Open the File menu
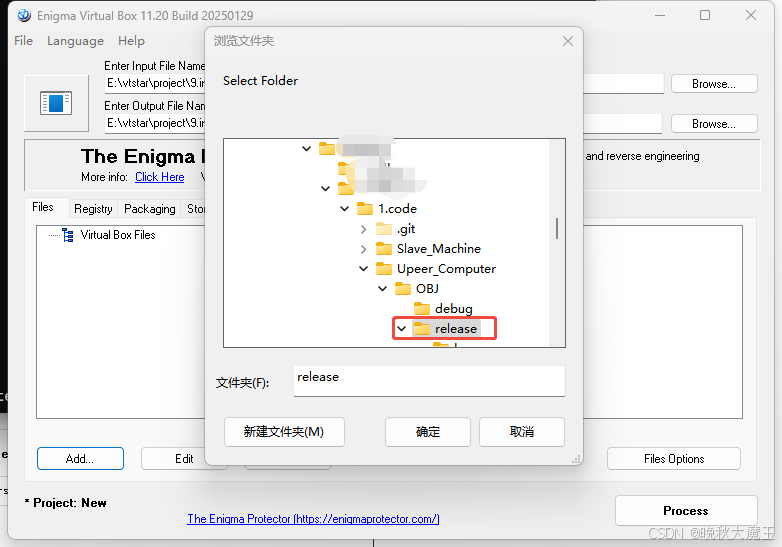Viewport: 782px width, 547px height. coord(23,41)
